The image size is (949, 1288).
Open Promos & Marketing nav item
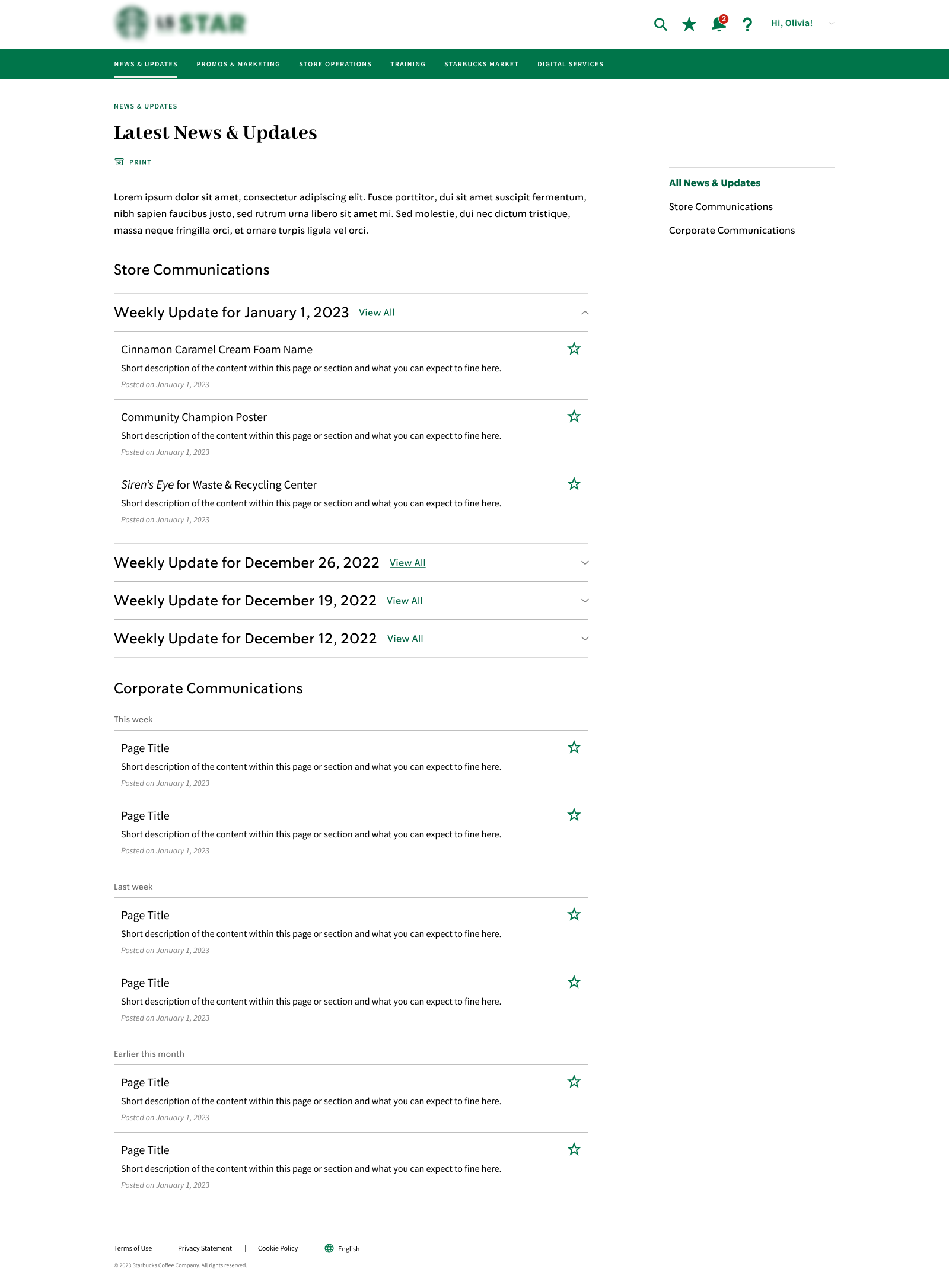coord(238,64)
